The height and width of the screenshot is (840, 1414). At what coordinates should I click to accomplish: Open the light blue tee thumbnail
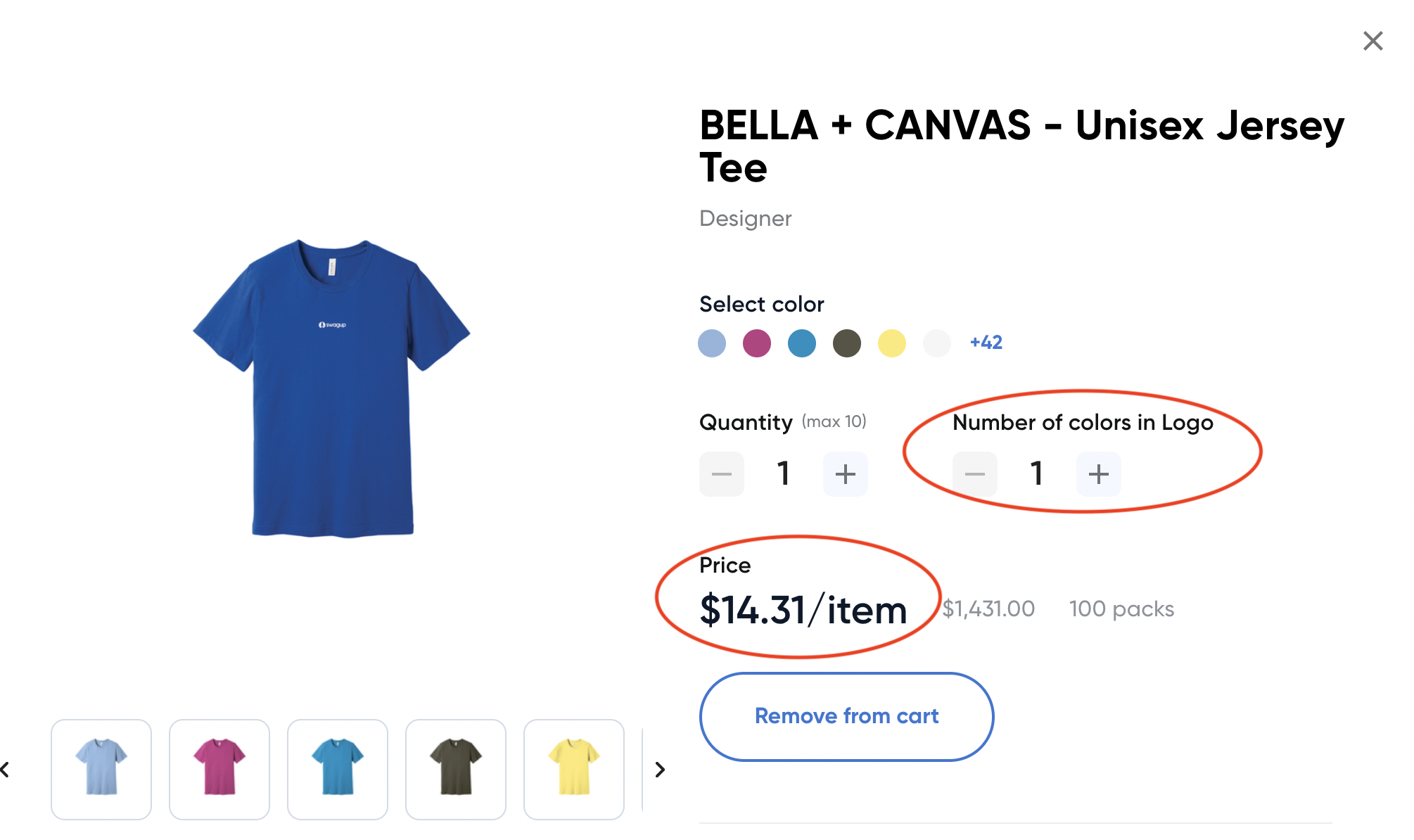pyautogui.click(x=101, y=769)
